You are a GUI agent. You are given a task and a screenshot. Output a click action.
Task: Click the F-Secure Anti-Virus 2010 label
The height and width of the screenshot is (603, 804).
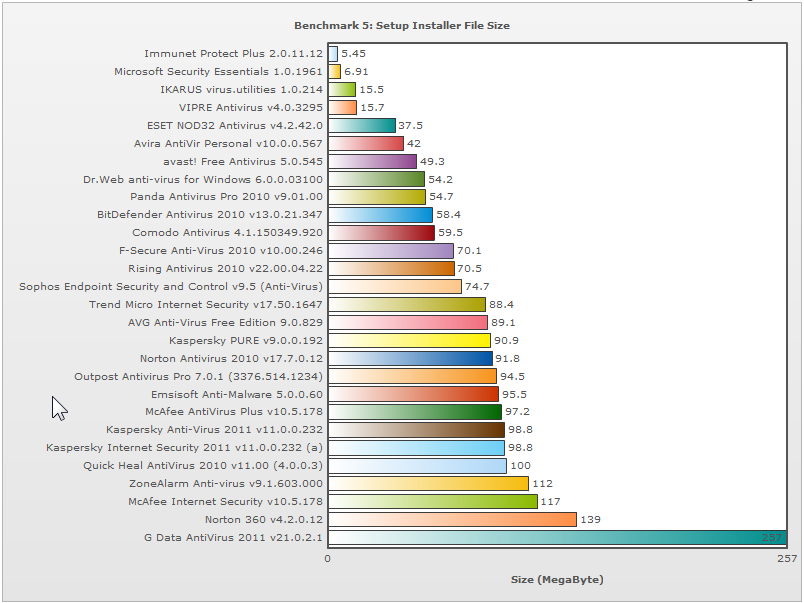point(221,250)
